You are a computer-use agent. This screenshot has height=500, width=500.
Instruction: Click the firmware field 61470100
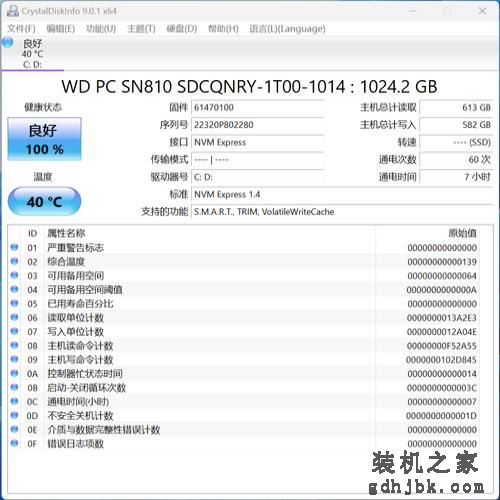(257, 107)
